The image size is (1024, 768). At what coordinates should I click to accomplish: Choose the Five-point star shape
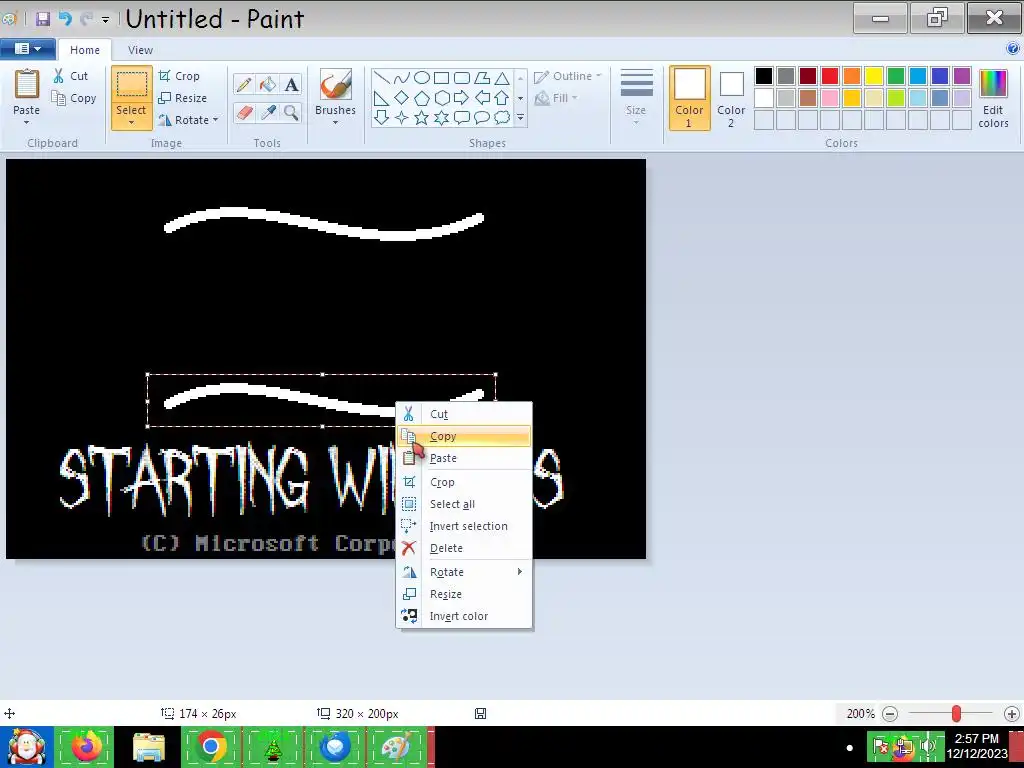(422, 118)
